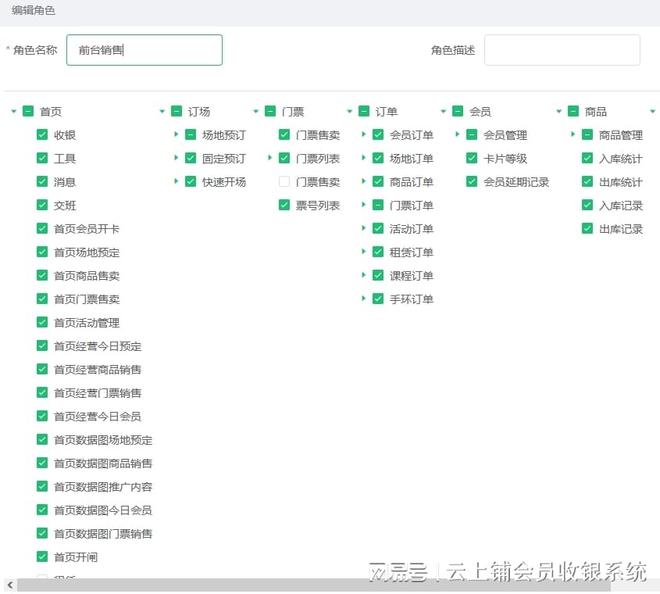
Task: Expand the 场地预订 node
Action: 176,135
